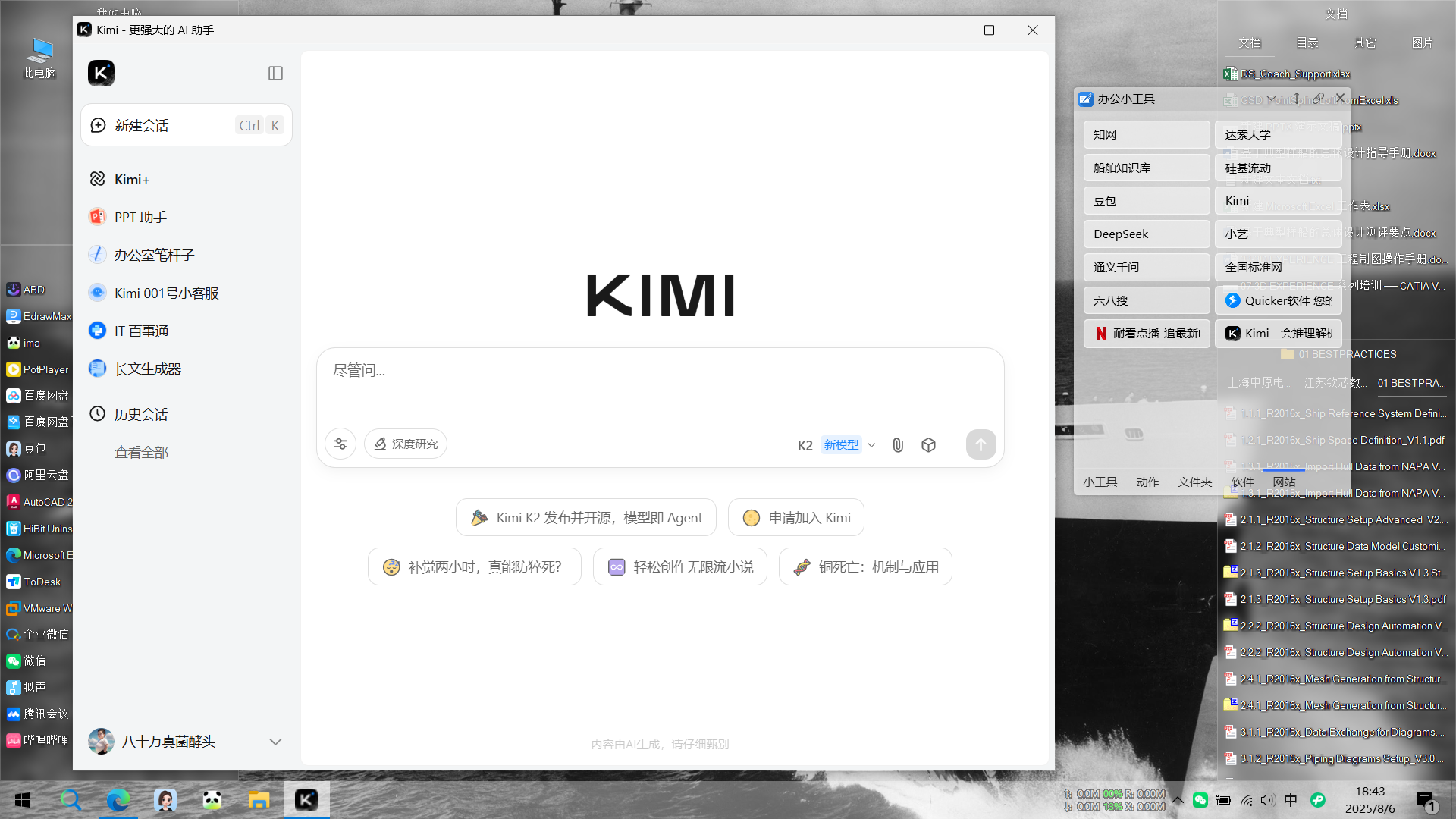Click 全国标准网 in the 办公小工具 panel
Viewport: 1456px width, 819px height.
click(x=1279, y=267)
